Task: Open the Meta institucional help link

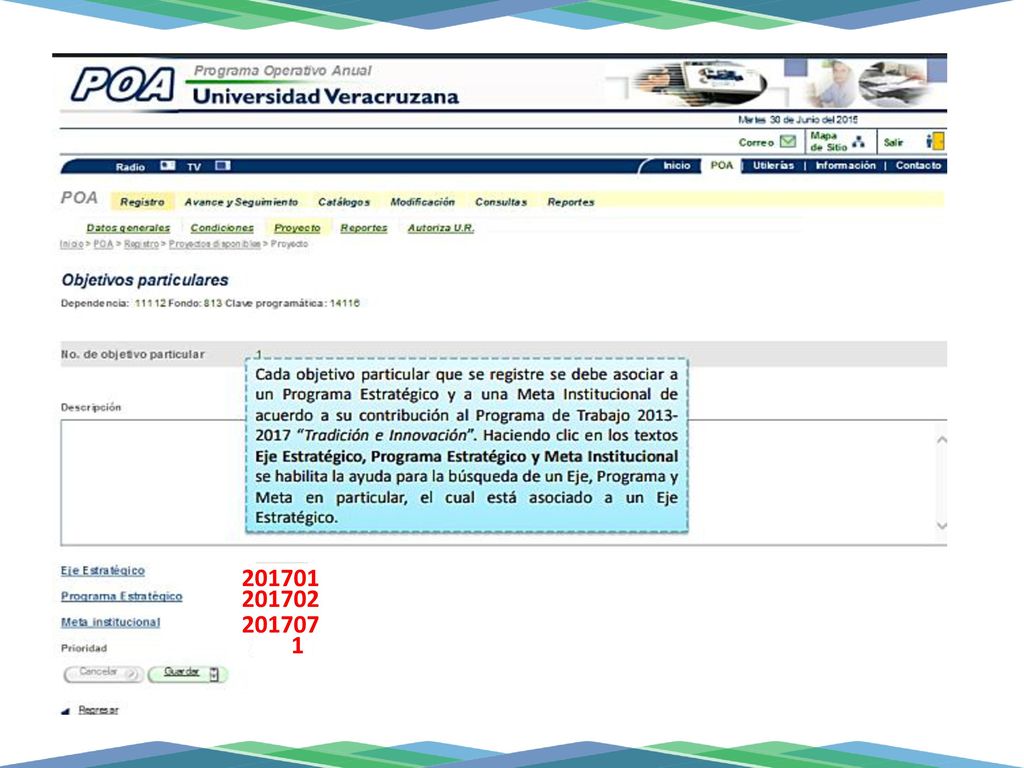Action: (x=110, y=622)
